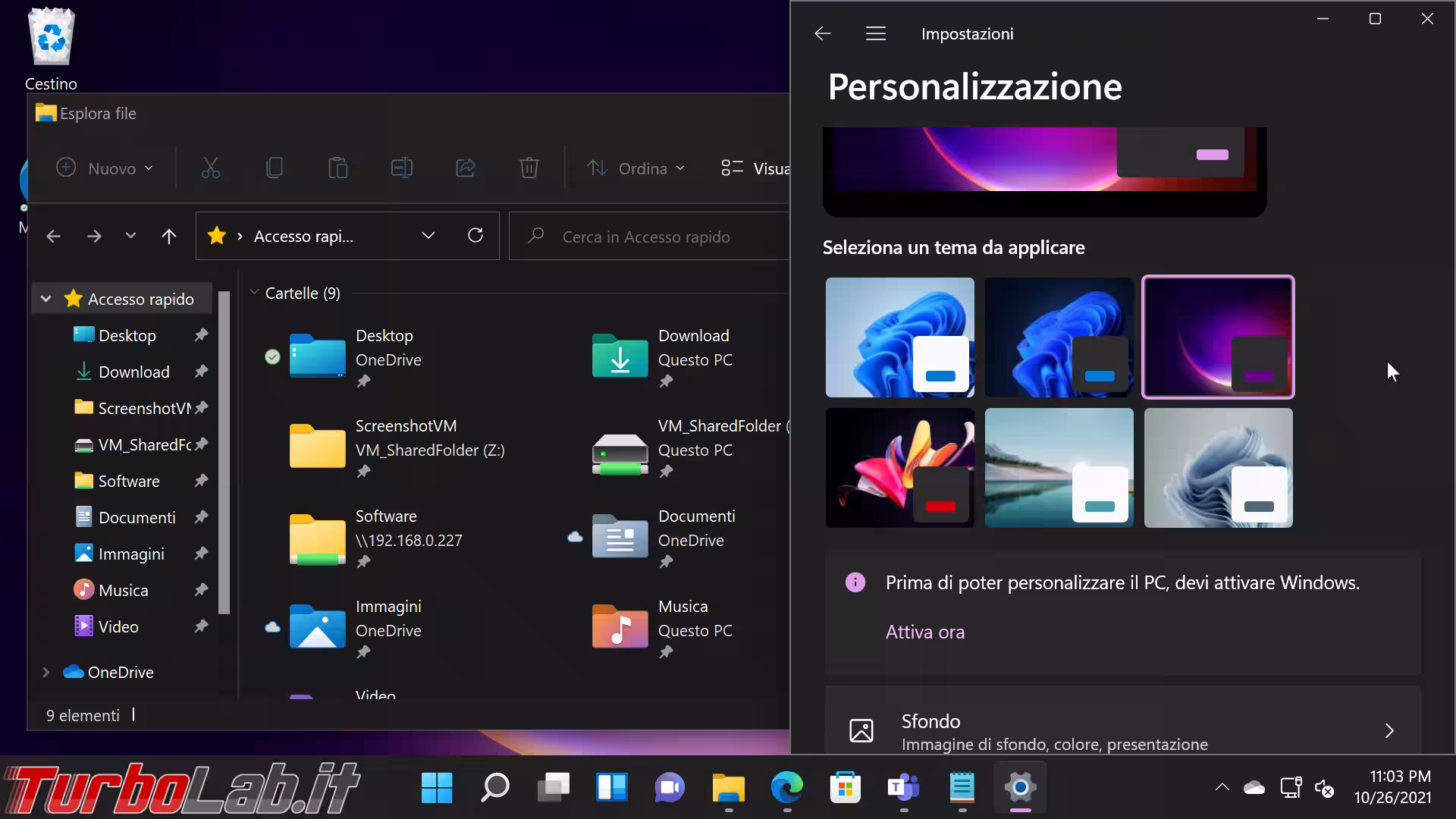Click the Copy icon in Explorer toolbar

click(275, 168)
